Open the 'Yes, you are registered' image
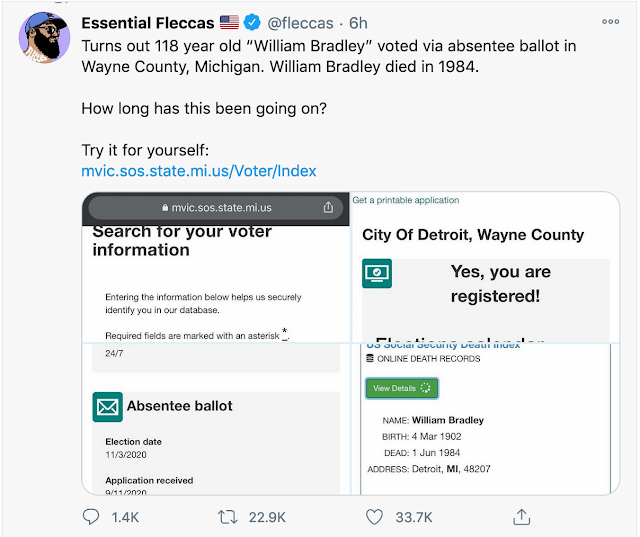 click(485, 268)
